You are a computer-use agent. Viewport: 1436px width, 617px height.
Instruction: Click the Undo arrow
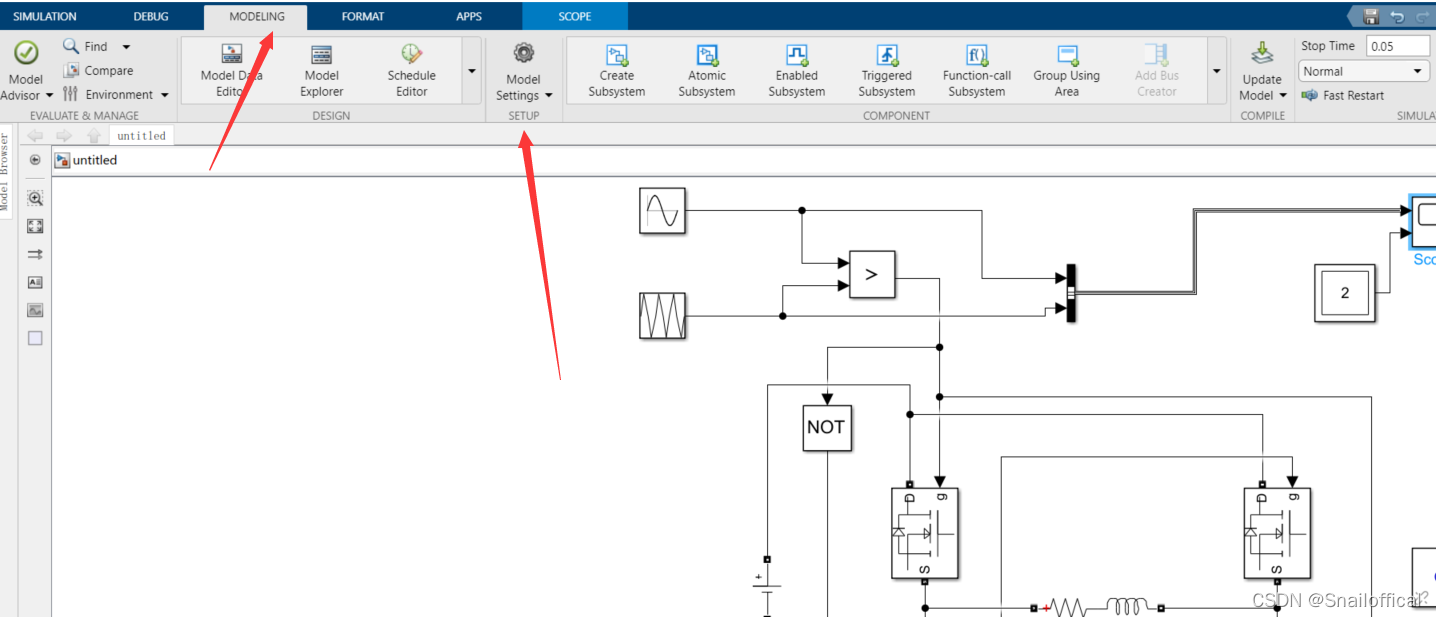pyautogui.click(x=1397, y=16)
